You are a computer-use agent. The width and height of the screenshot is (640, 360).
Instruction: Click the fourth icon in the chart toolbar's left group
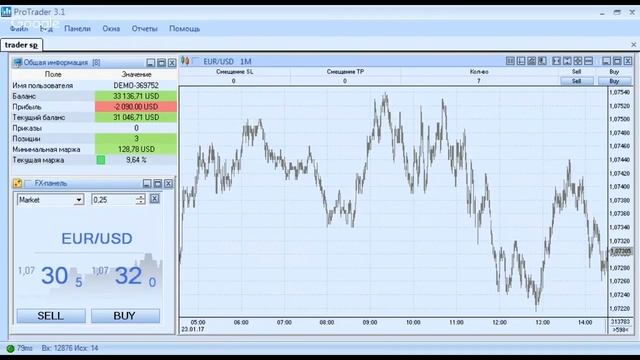click(x=542, y=61)
